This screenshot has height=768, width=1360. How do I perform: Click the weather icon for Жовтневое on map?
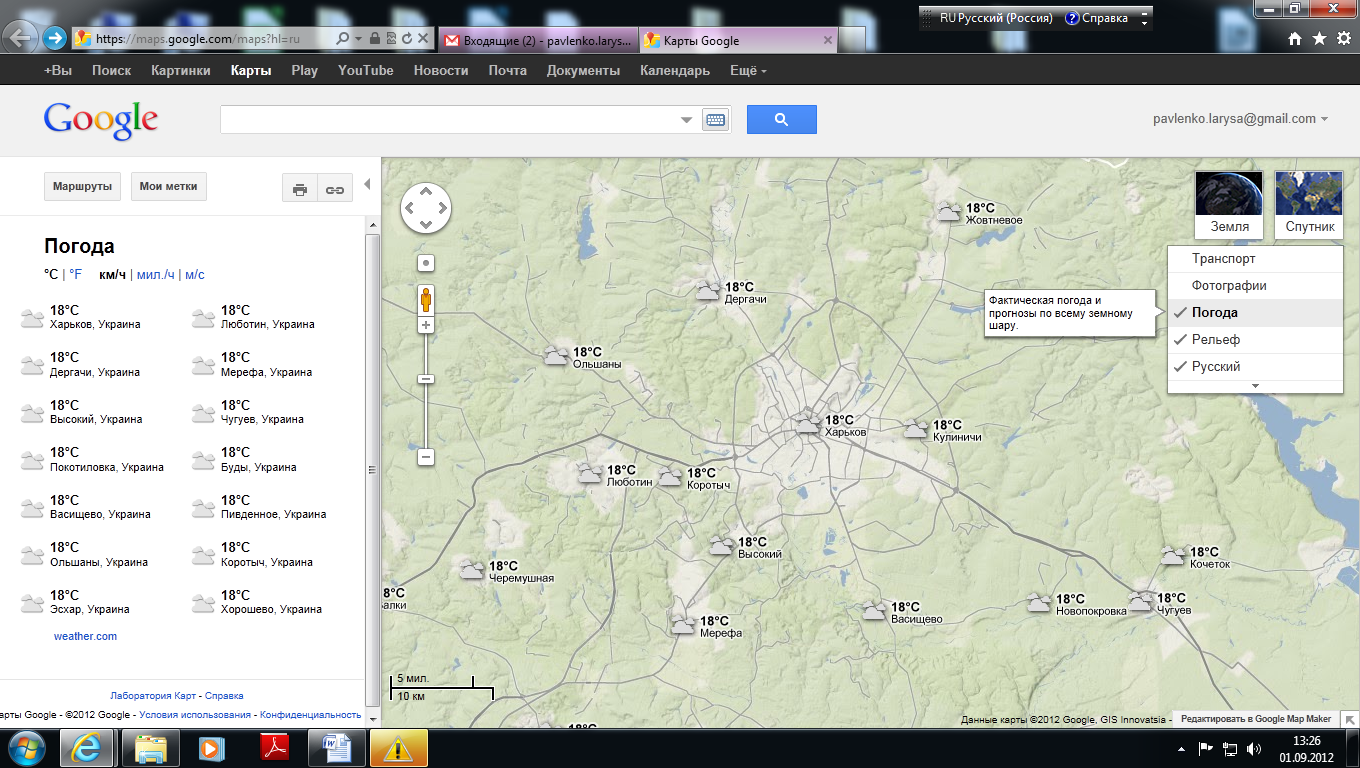(948, 211)
